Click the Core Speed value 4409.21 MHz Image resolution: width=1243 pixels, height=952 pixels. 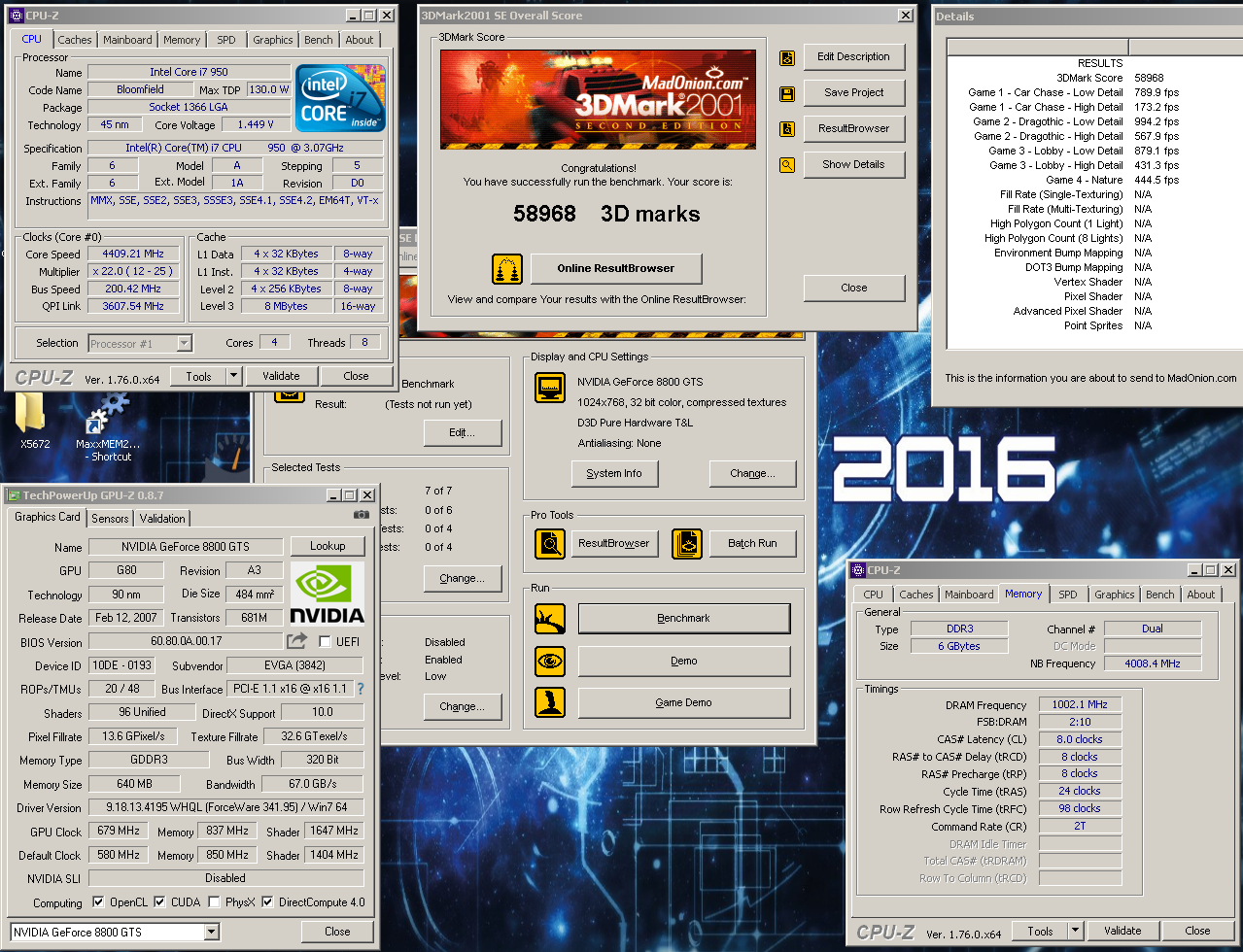point(133,254)
